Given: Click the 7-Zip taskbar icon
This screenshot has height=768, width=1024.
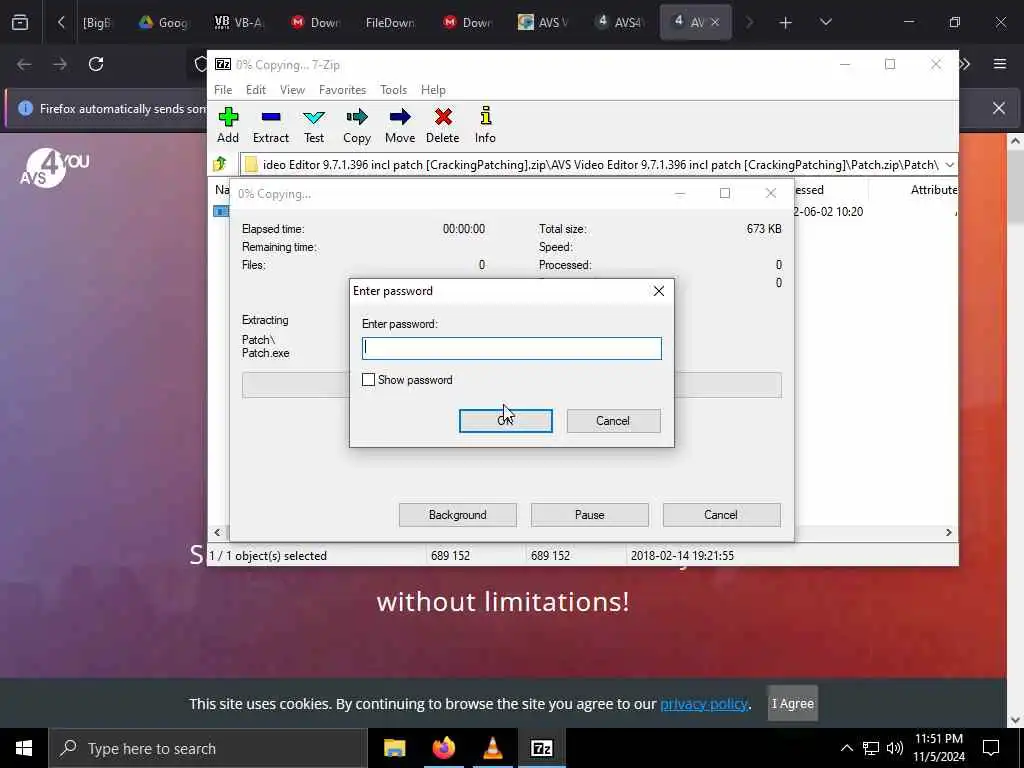Looking at the screenshot, I should pos(541,748).
